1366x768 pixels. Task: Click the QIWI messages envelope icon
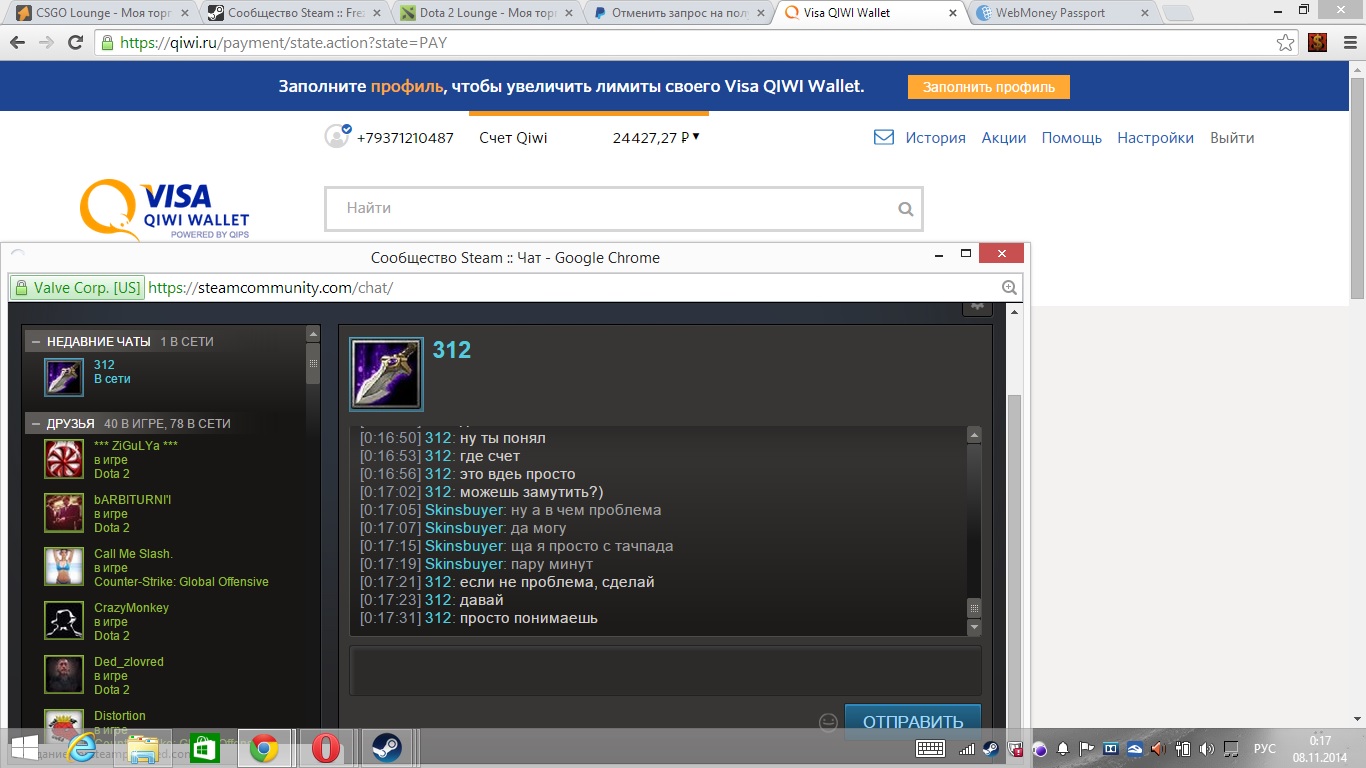pyautogui.click(x=884, y=138)
